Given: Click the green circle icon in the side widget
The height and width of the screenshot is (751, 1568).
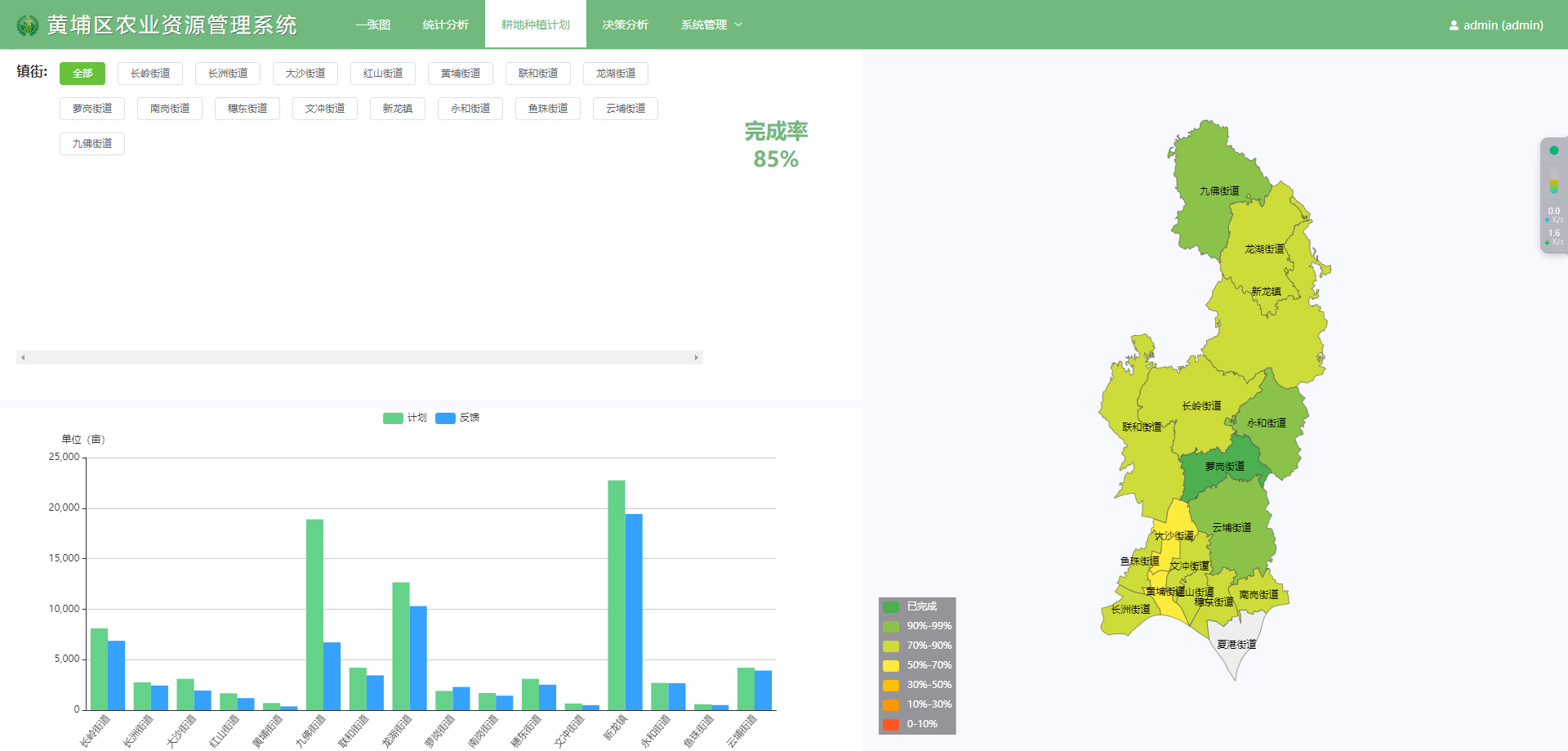Looking at the screenshot, I should [x=1554, y=150].
